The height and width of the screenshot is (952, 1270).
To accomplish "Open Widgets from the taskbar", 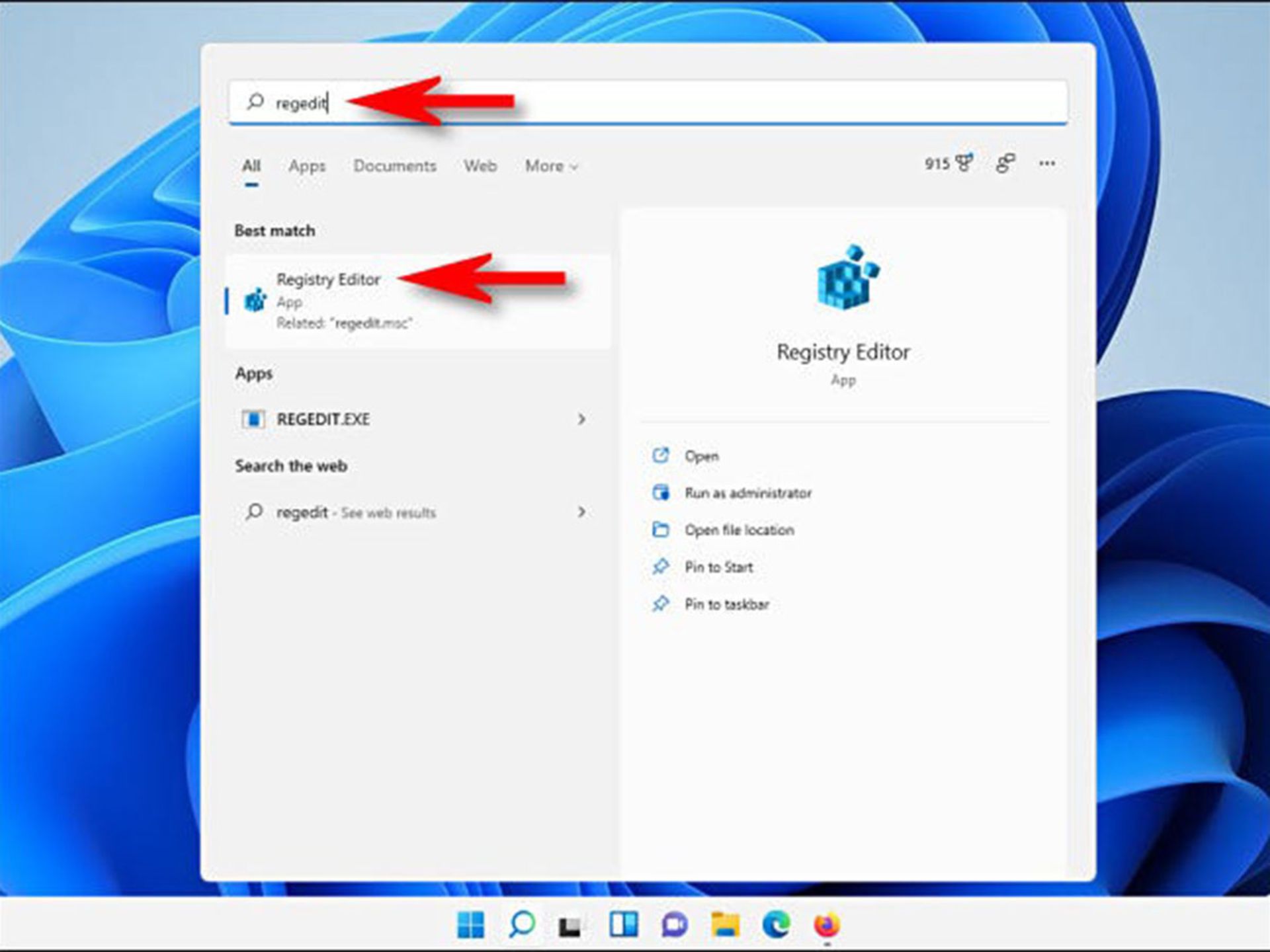I will (x=623, y=924).
